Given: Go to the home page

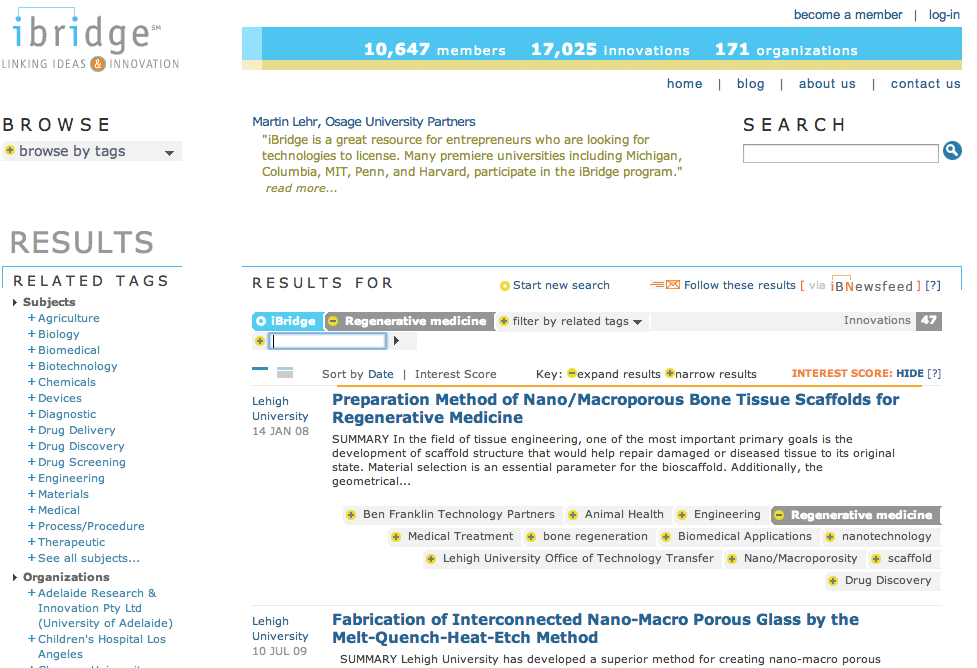Looking at the screenshot, I should click(x=684, y=84).
